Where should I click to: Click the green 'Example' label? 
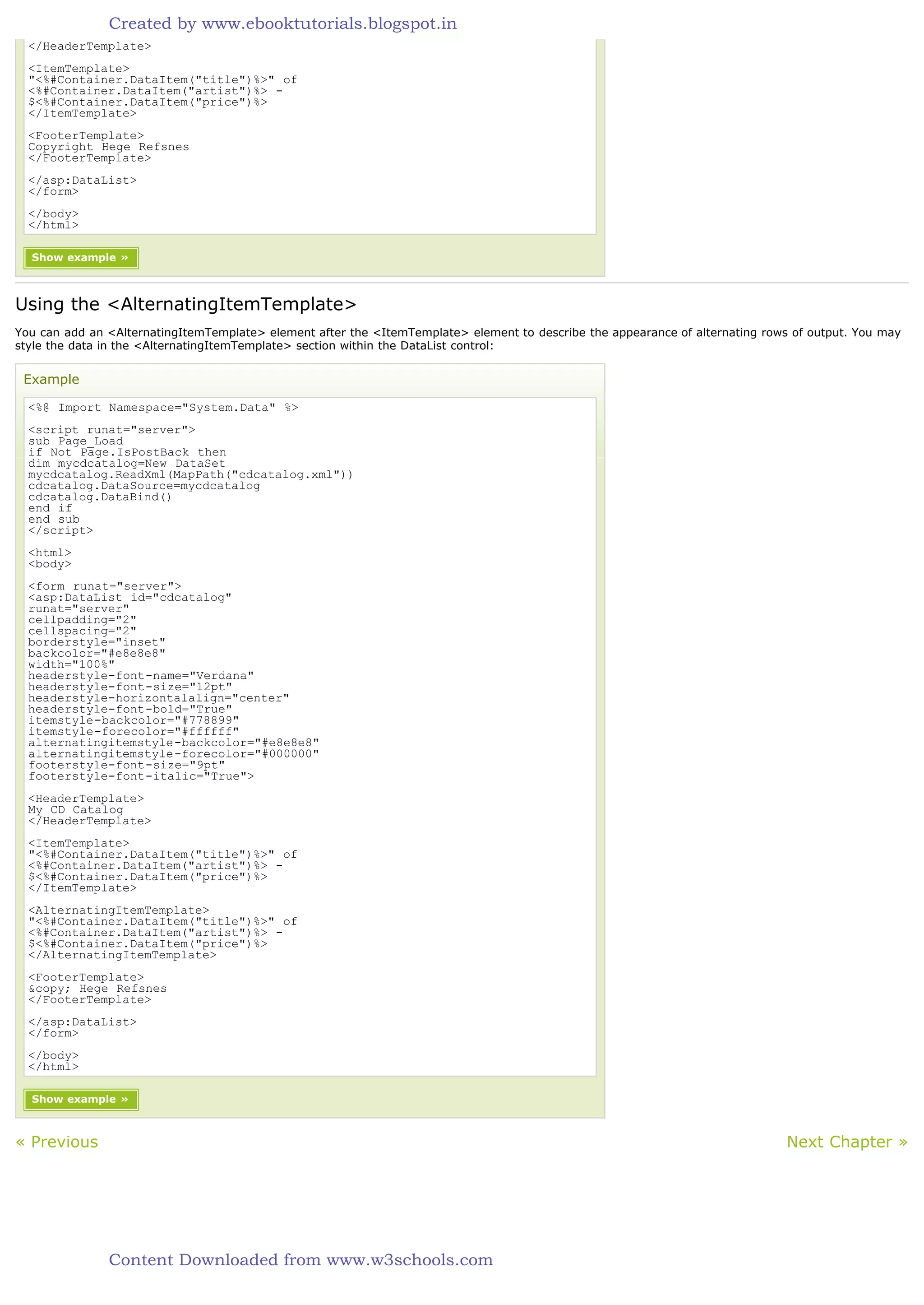coord(51,380)
